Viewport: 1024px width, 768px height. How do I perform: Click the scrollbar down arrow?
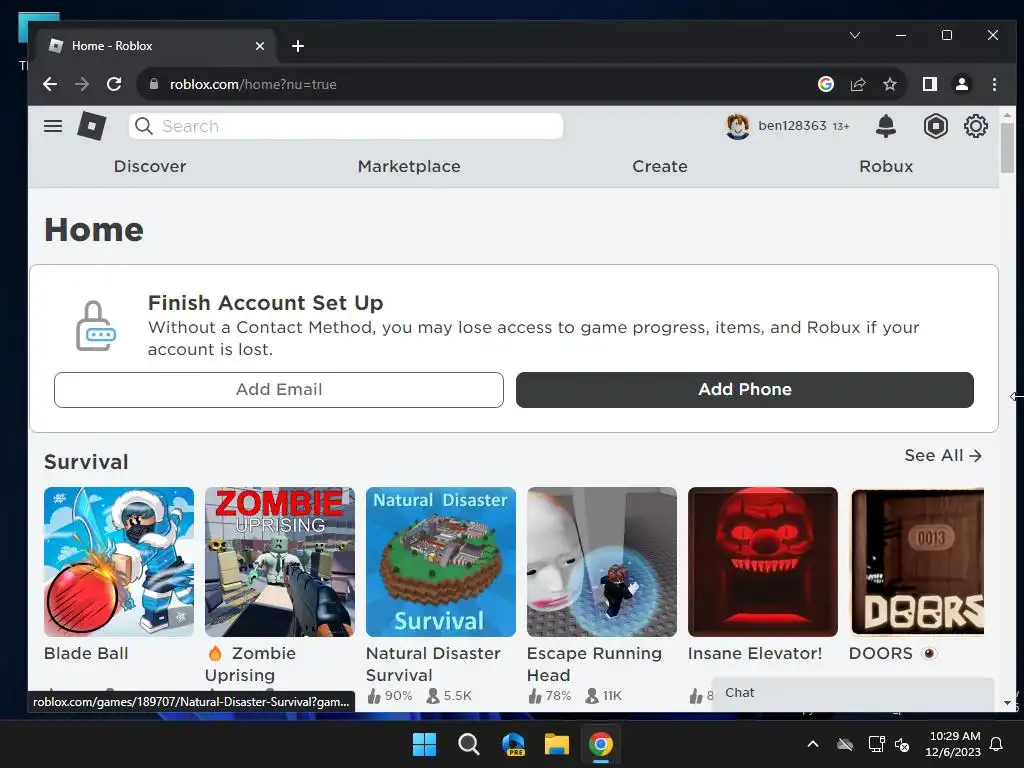coord(1007,703)
